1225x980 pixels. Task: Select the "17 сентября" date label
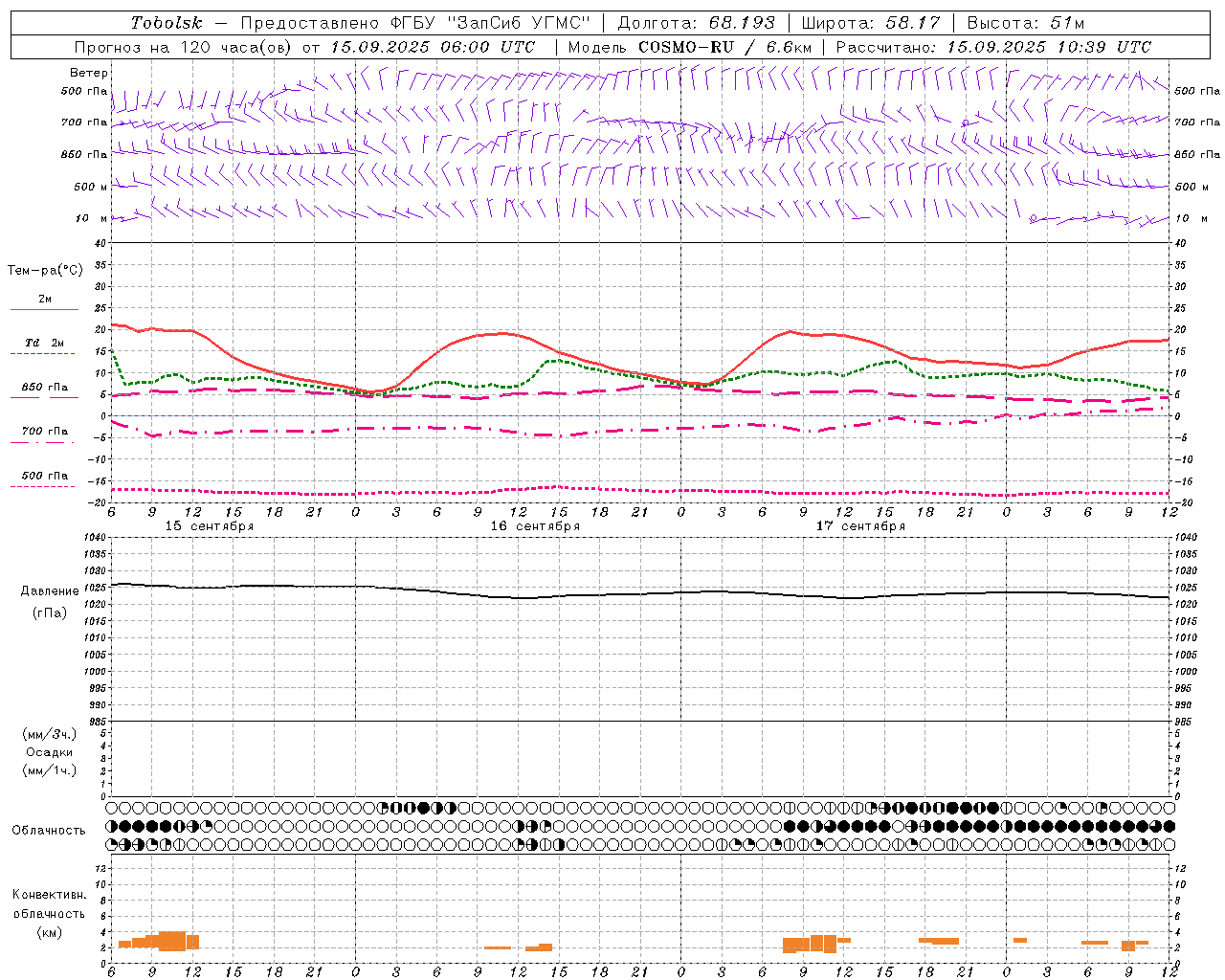pos(860,526)
